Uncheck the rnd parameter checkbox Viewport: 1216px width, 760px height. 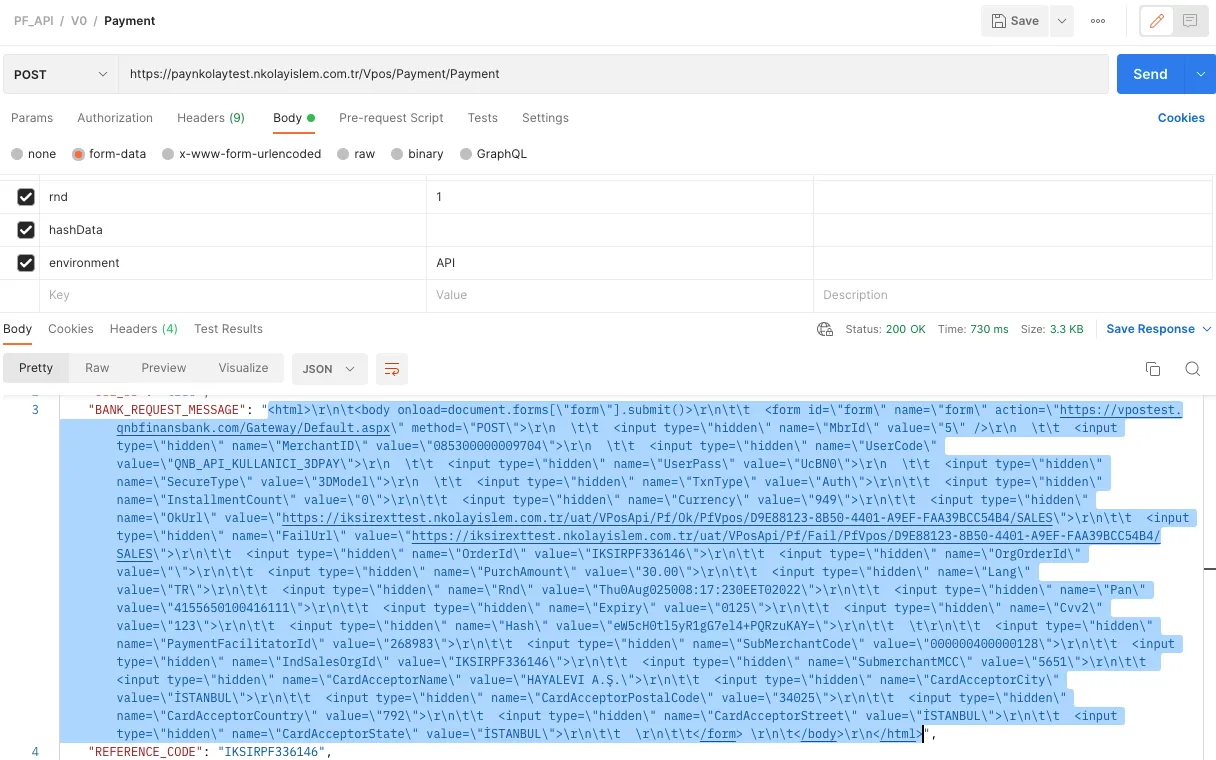coord(26,197)
